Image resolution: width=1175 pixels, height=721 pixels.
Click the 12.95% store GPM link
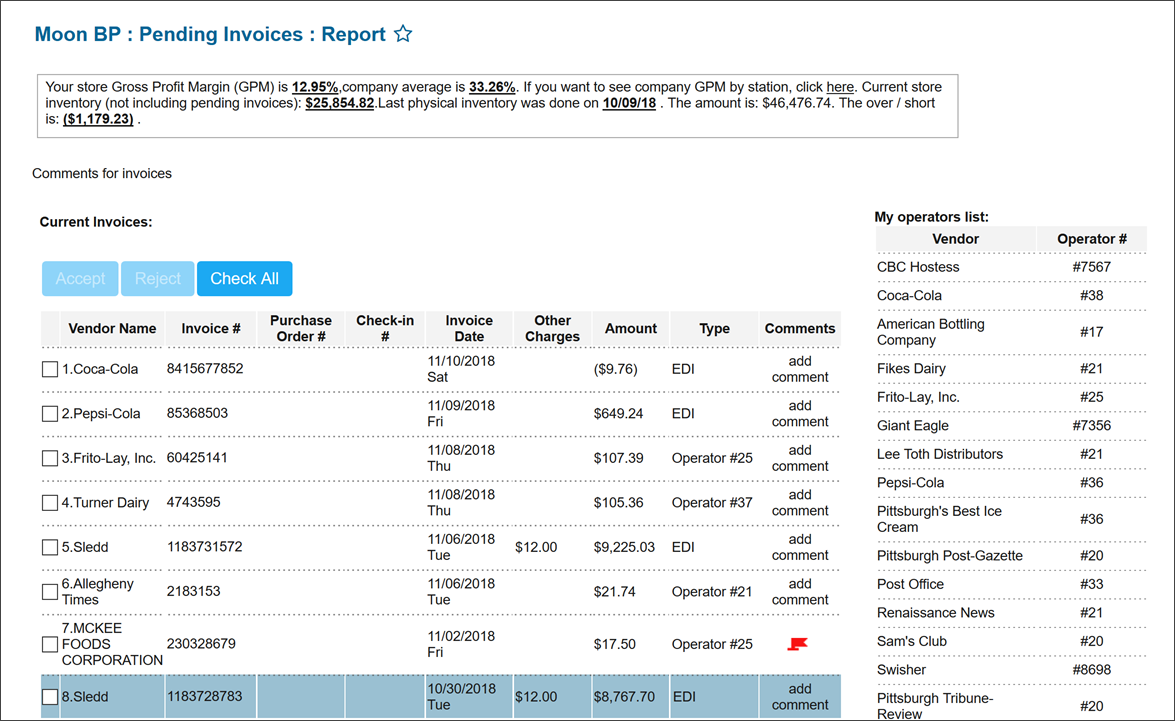(x=315, y=87)
